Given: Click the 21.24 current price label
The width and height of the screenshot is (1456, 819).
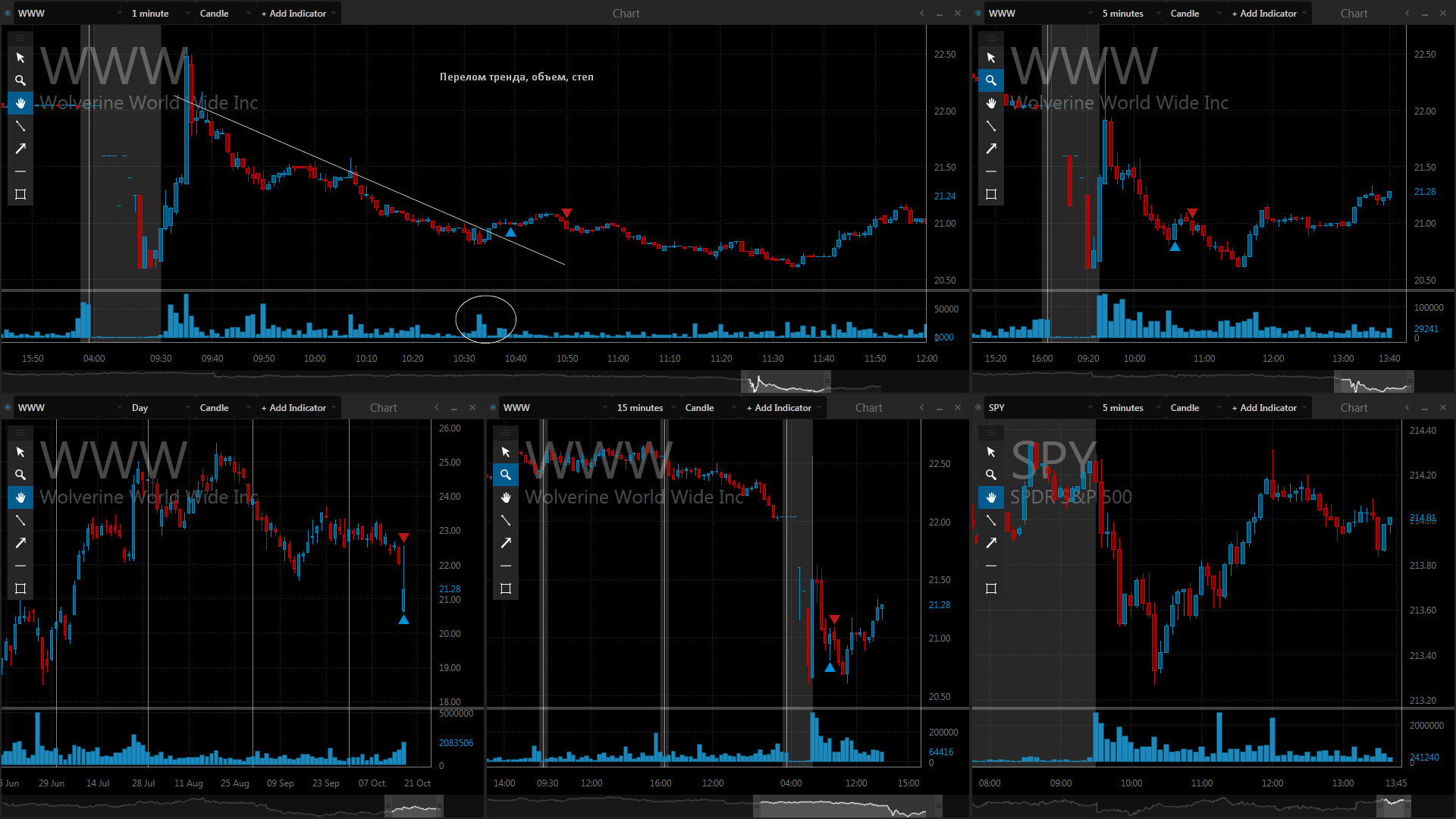Looking at the screenshot, I should [944, 196].
